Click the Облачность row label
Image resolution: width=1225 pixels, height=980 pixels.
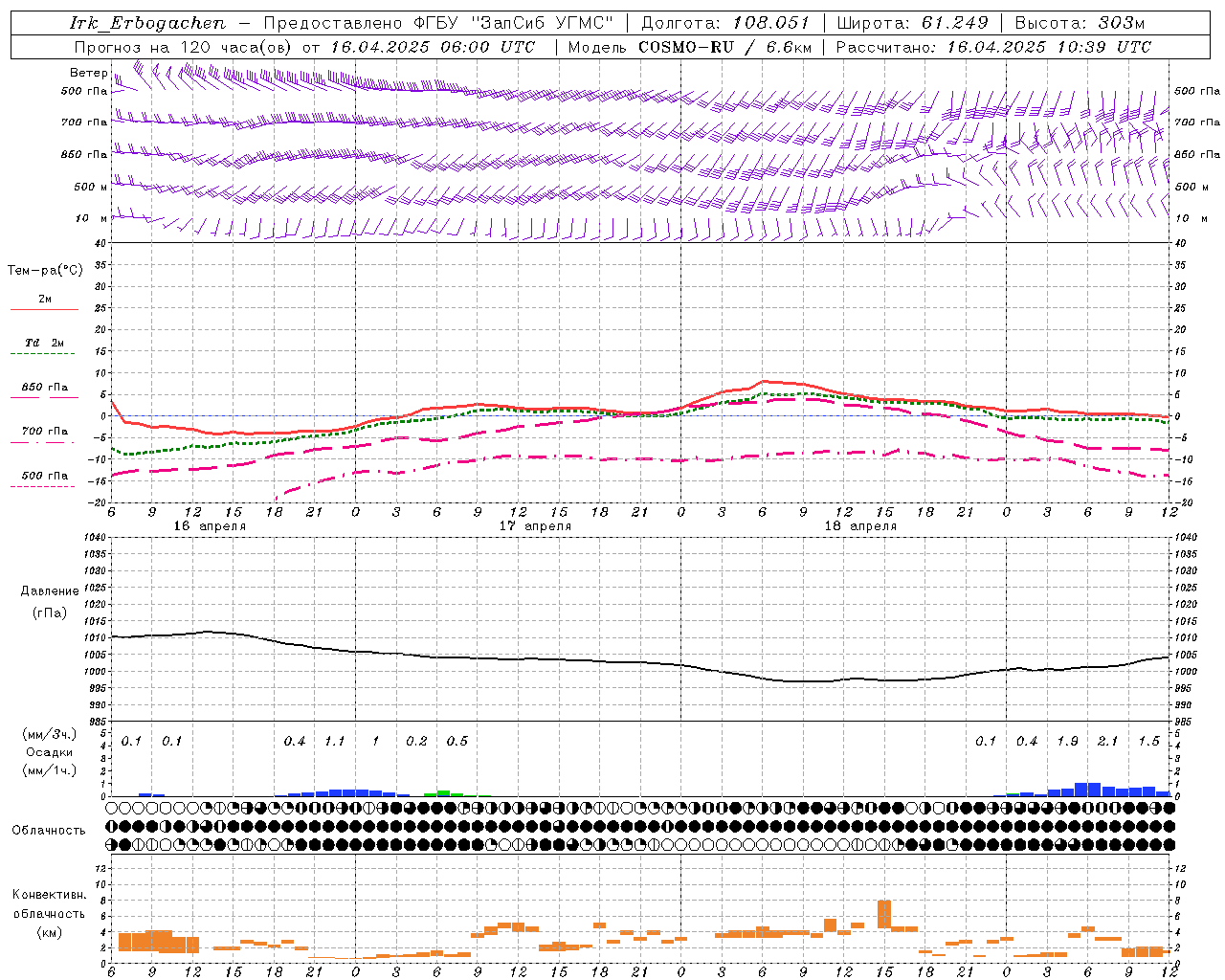(x=49, y=831)
